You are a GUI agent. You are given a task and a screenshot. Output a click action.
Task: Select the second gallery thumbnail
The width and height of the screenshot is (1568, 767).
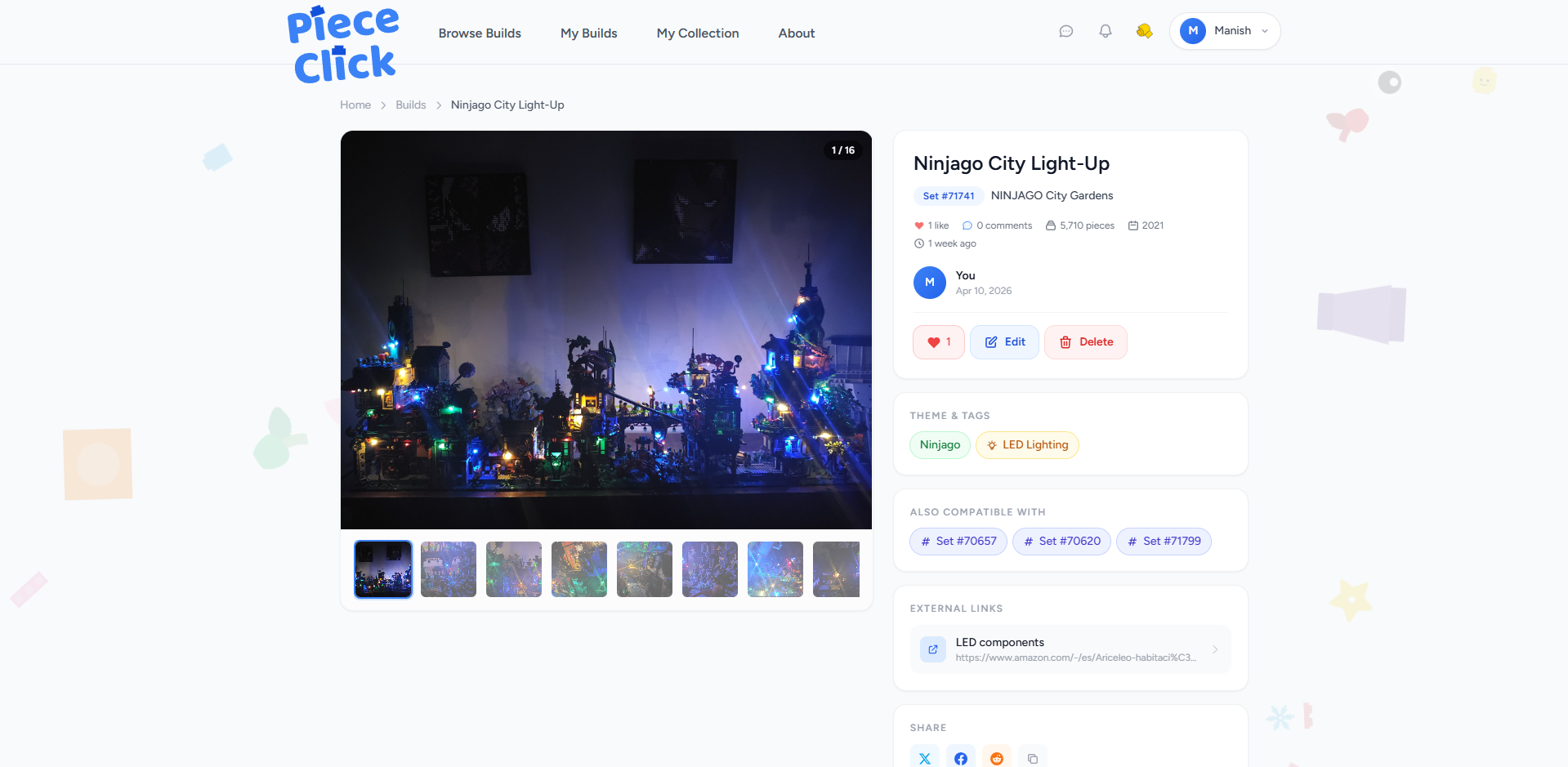[x=449, y=569]
